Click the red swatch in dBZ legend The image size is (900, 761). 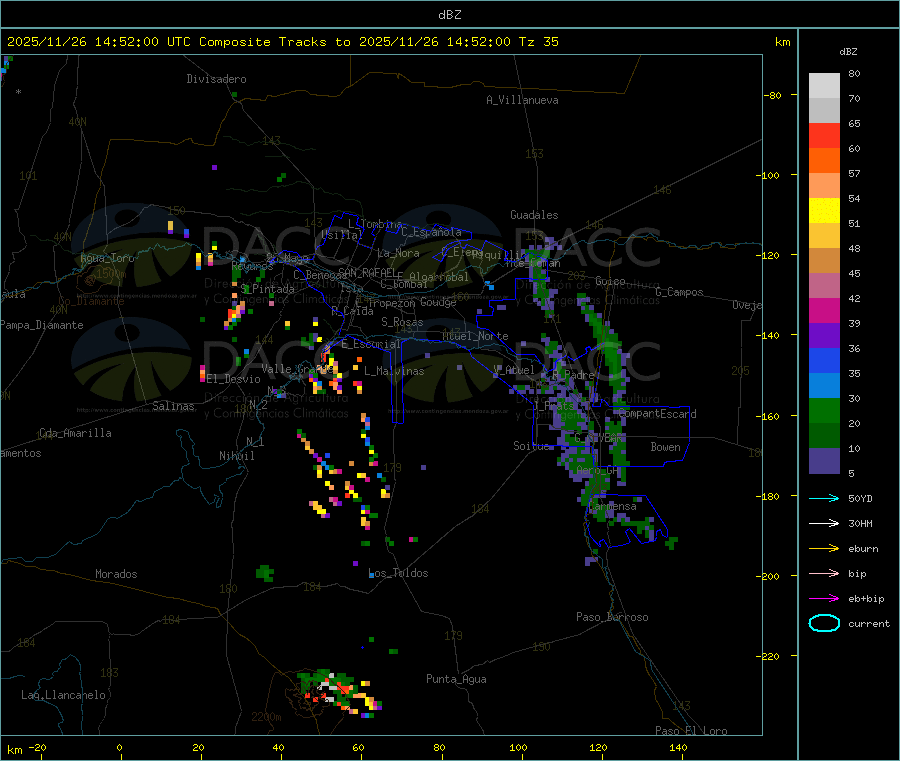pyautogui.click(x=824, y=135)
